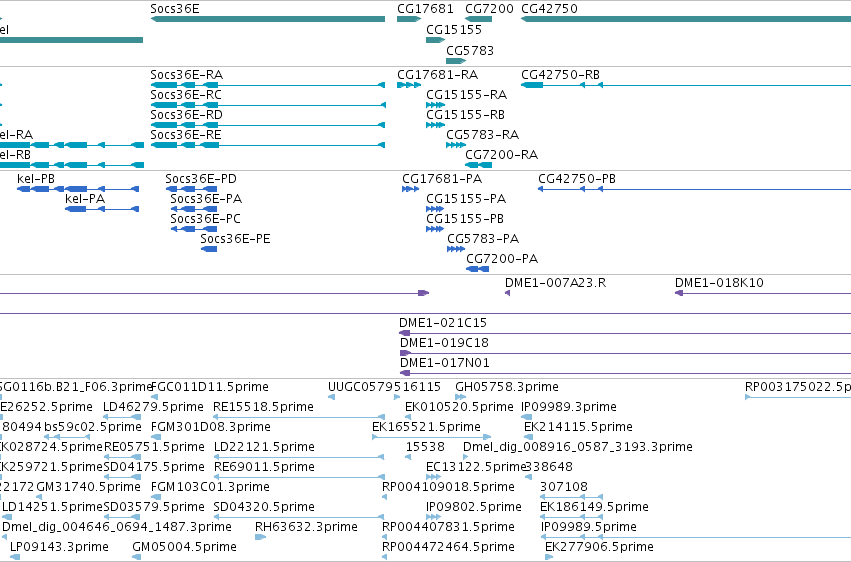Open the CG7200-PA coding sequence
The height and width of the screenshot is (562, 851).
click(478, 269)
